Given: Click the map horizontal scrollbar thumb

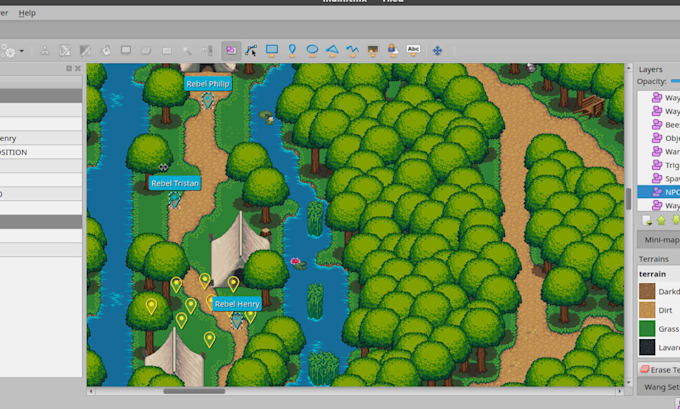Looking at the screenshot, I should 194,391.
